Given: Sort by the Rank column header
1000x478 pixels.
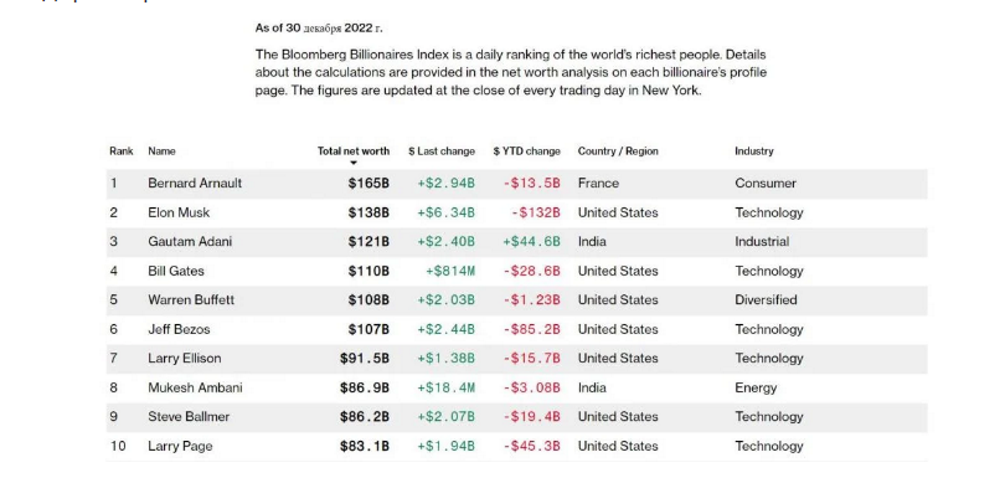Looking at the screenshot, I should point(121,151).
